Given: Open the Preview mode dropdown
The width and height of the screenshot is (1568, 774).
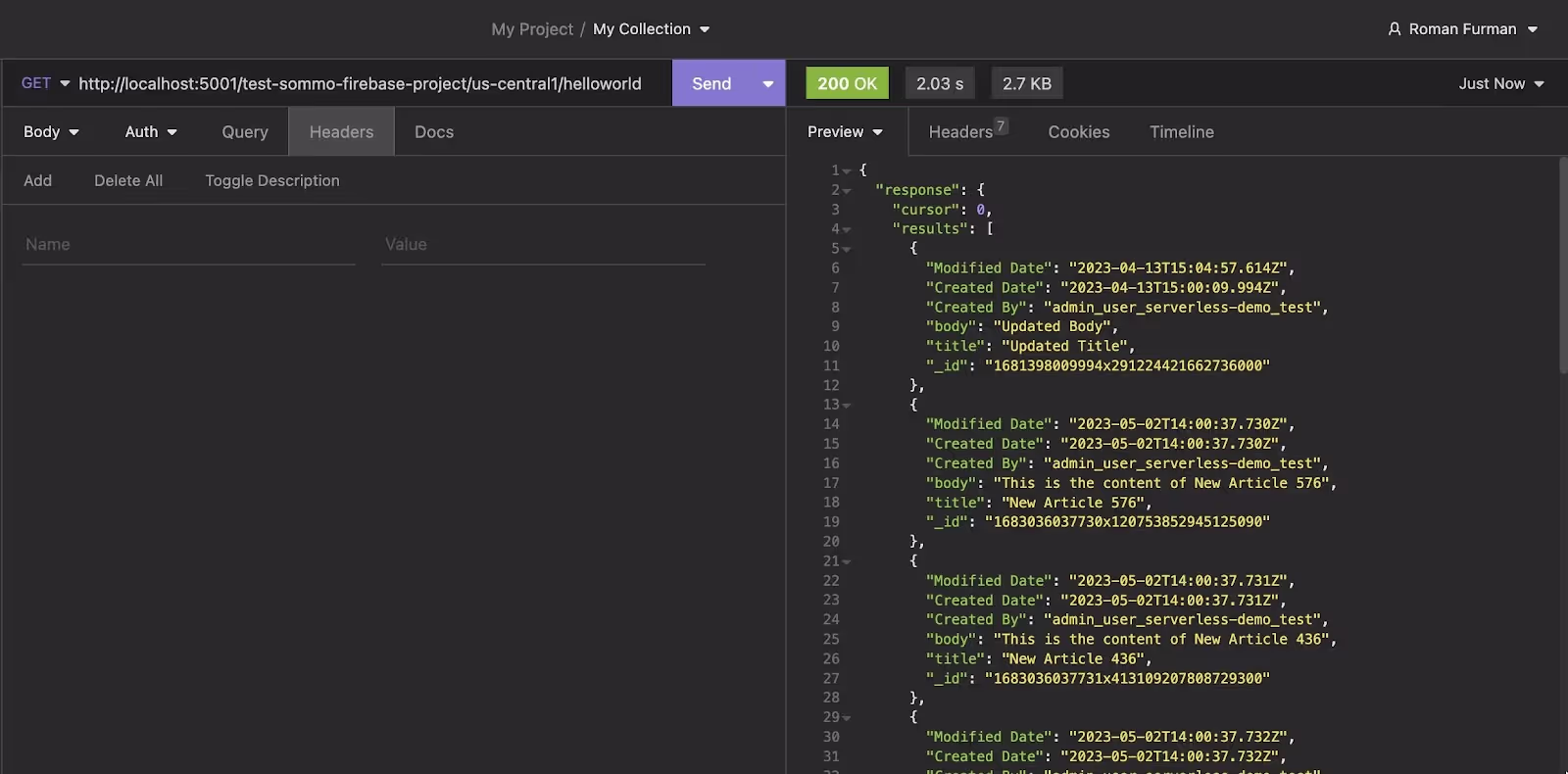Looking at the screenshot, I should tap(845, 131).
